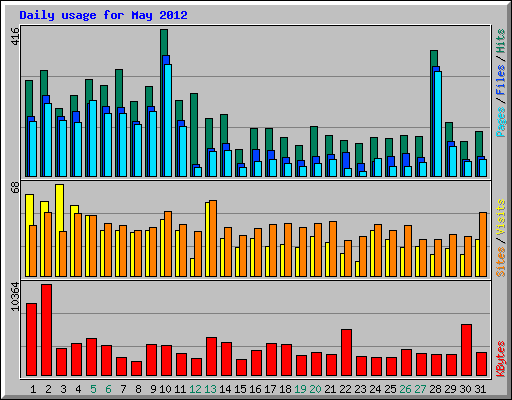Click day 13 weekend label
This screenshot has width=512, height=400.
210,389
